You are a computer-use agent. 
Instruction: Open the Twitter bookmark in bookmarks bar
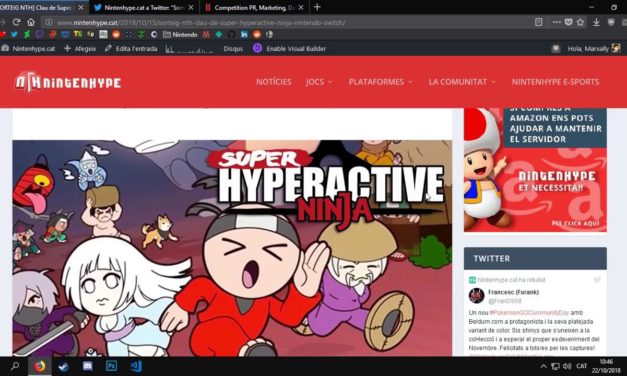14,34
